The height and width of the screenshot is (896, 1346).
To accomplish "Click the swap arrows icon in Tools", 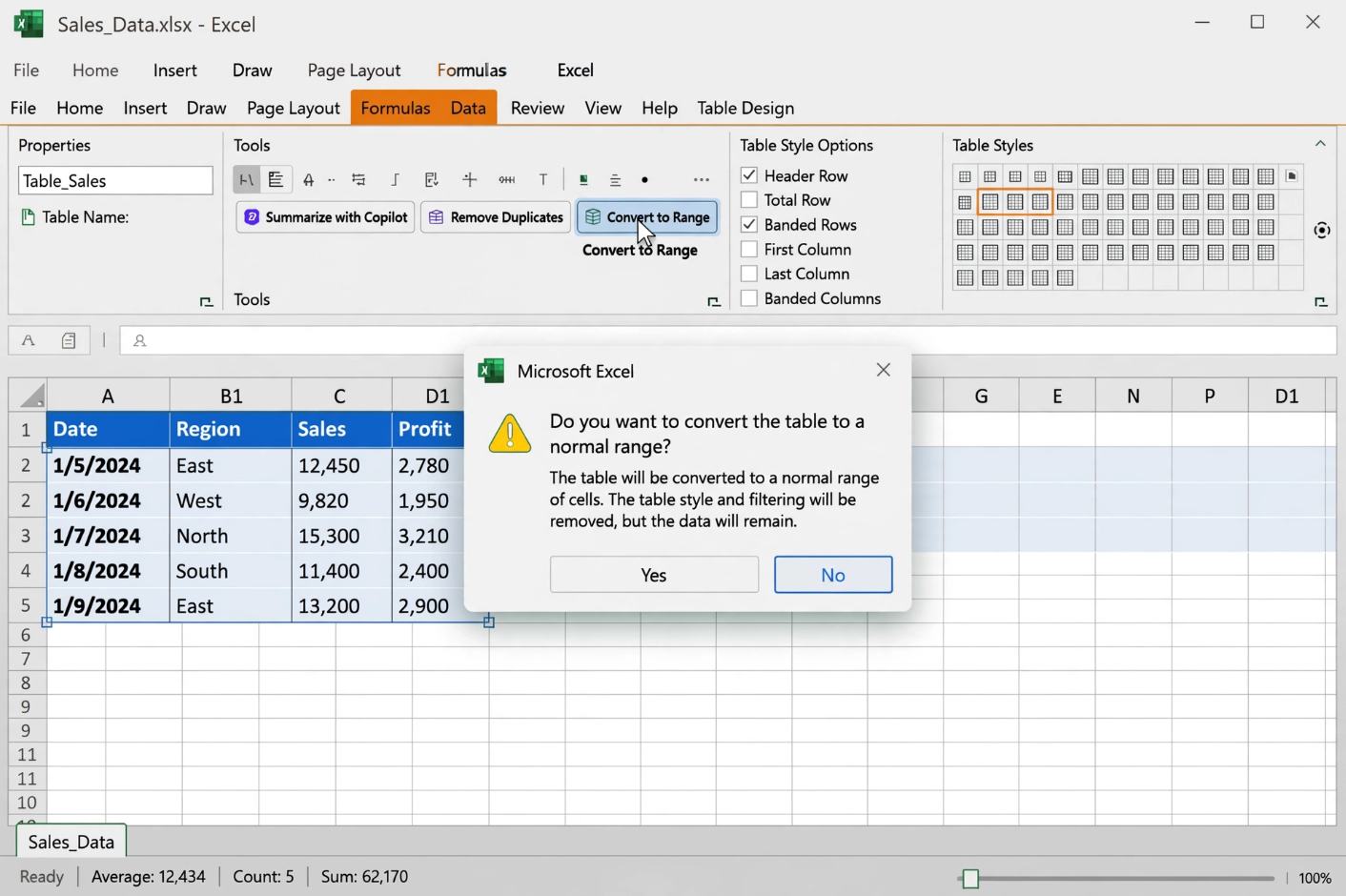I will [358, 179].
